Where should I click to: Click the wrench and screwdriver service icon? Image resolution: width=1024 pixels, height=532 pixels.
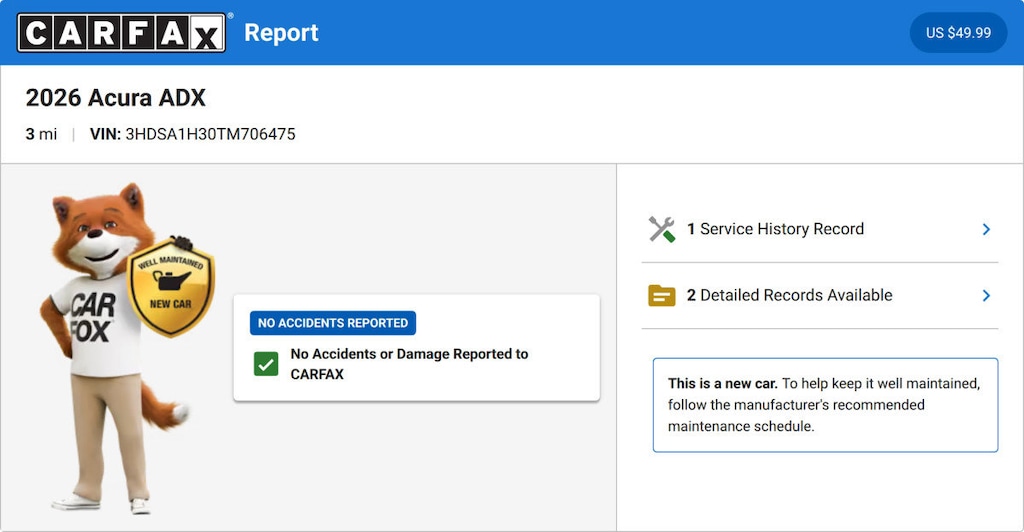(662, 229)
